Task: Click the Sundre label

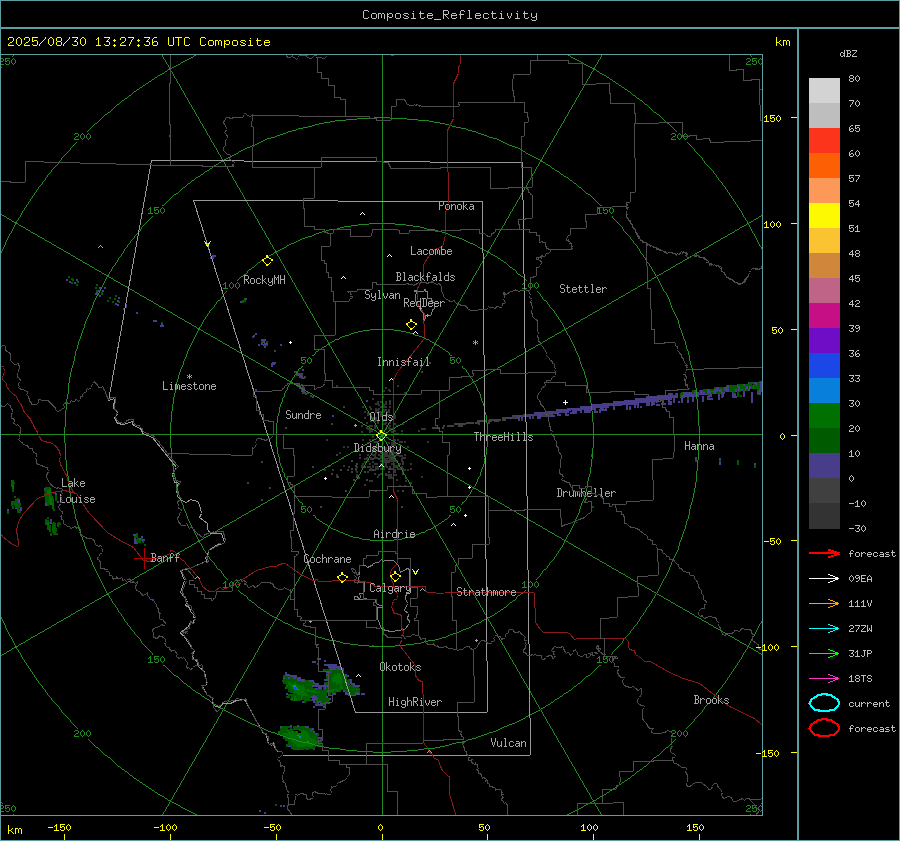Action: click(303, 414)
